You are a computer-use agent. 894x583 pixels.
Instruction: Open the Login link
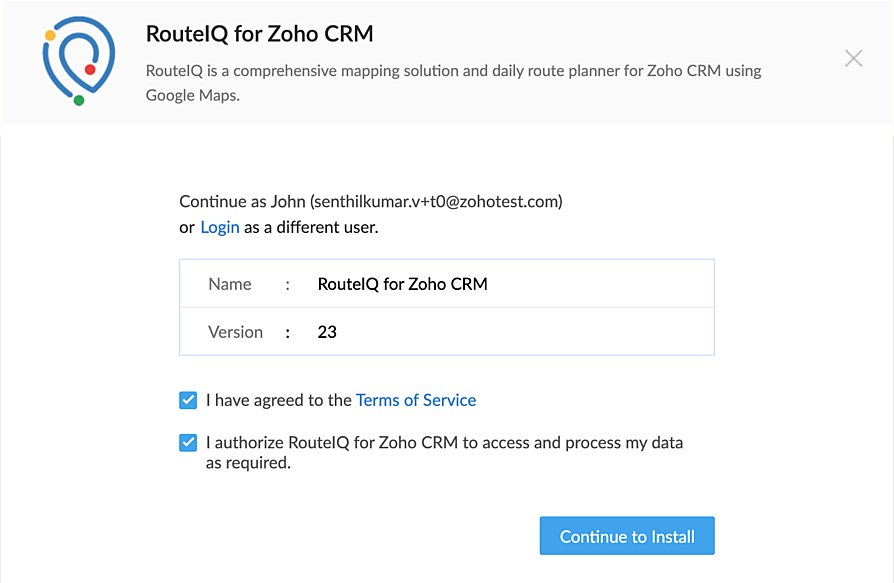pyautogui.click(x=220, y=227)
